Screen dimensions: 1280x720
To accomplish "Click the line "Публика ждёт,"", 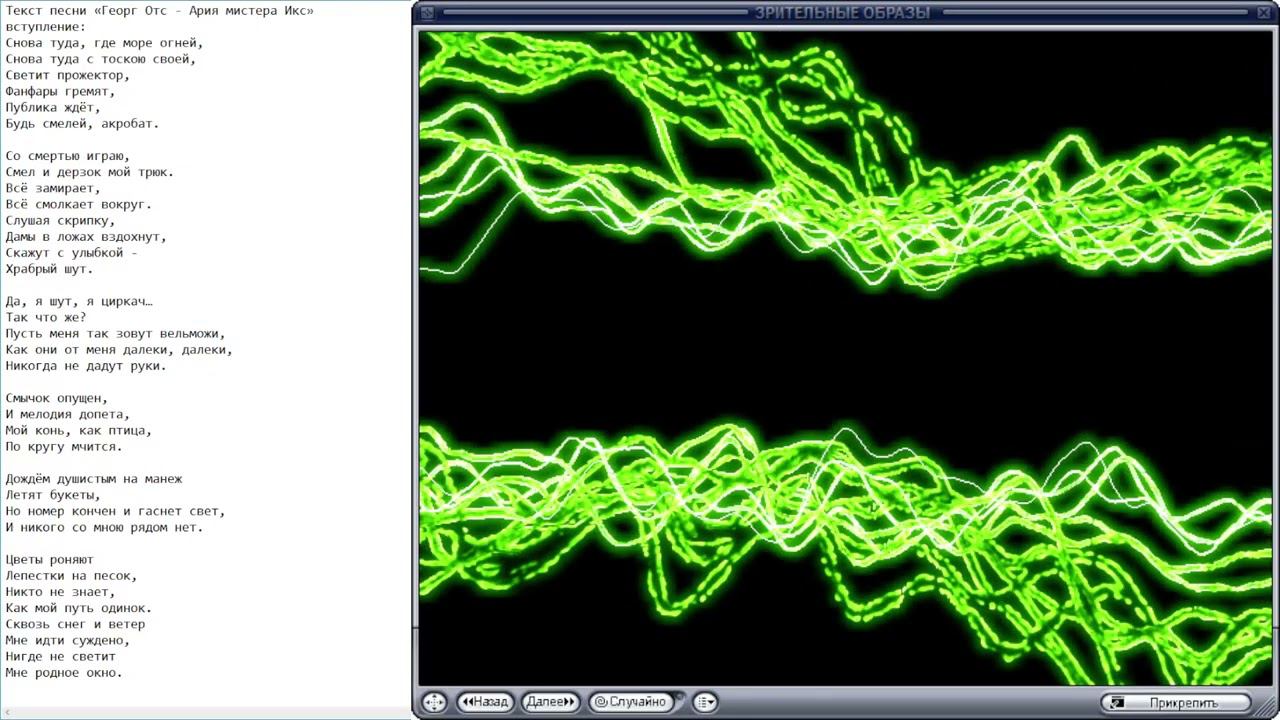I will point(53,107).
